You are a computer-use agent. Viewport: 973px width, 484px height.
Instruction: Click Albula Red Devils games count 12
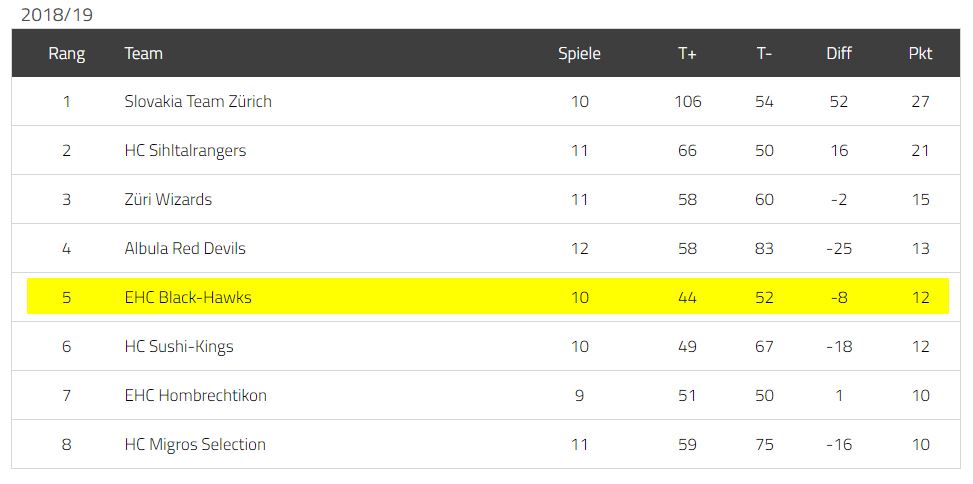(579, 249)
